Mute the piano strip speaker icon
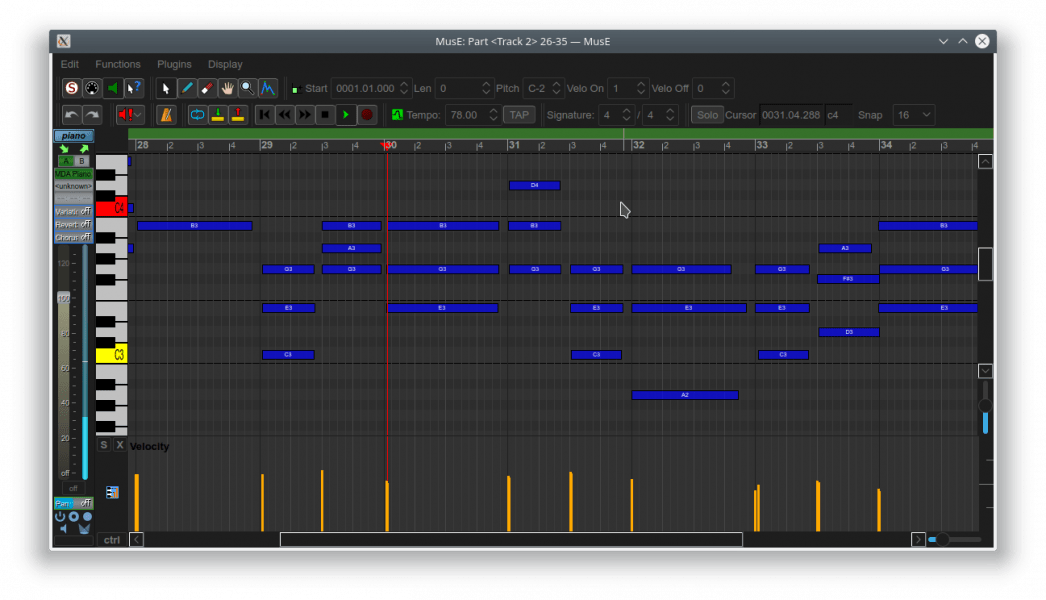This screenshot has width=1046, height=600. [63, 529]
